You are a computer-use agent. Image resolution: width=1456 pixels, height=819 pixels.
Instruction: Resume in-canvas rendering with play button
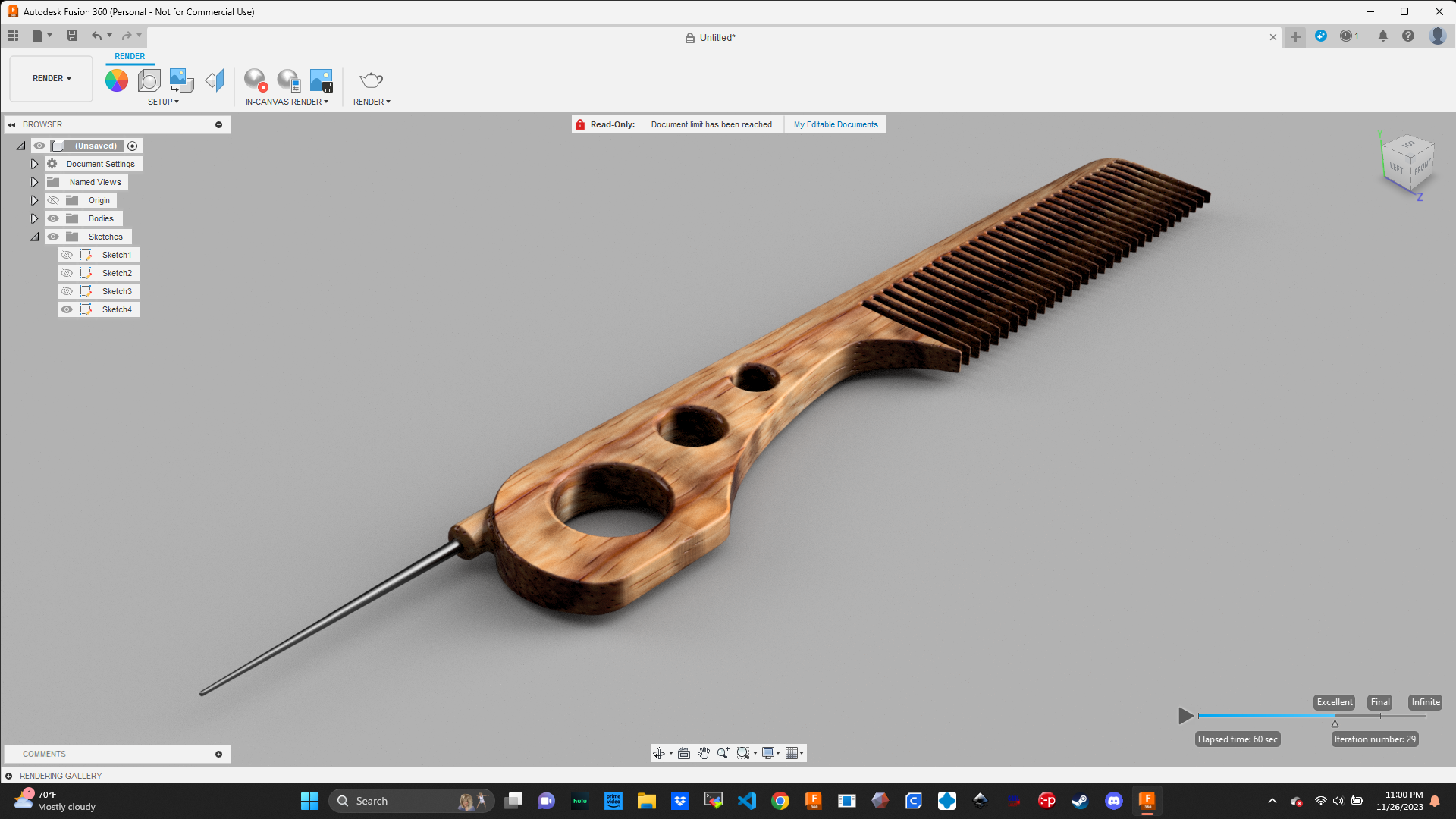pos(1186,715)
